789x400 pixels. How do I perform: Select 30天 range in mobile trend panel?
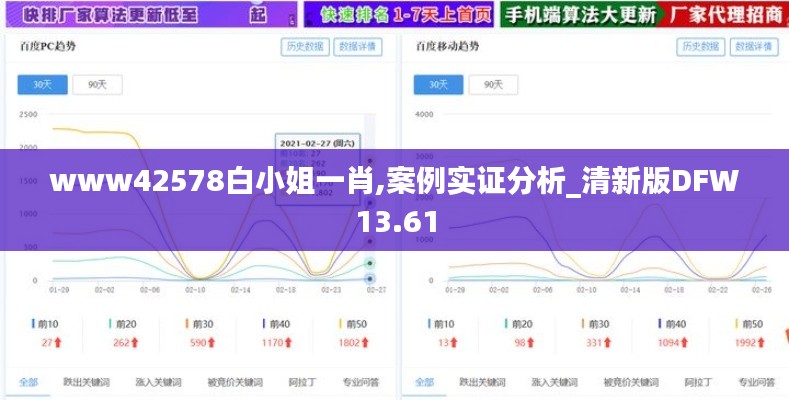(438, 85)
